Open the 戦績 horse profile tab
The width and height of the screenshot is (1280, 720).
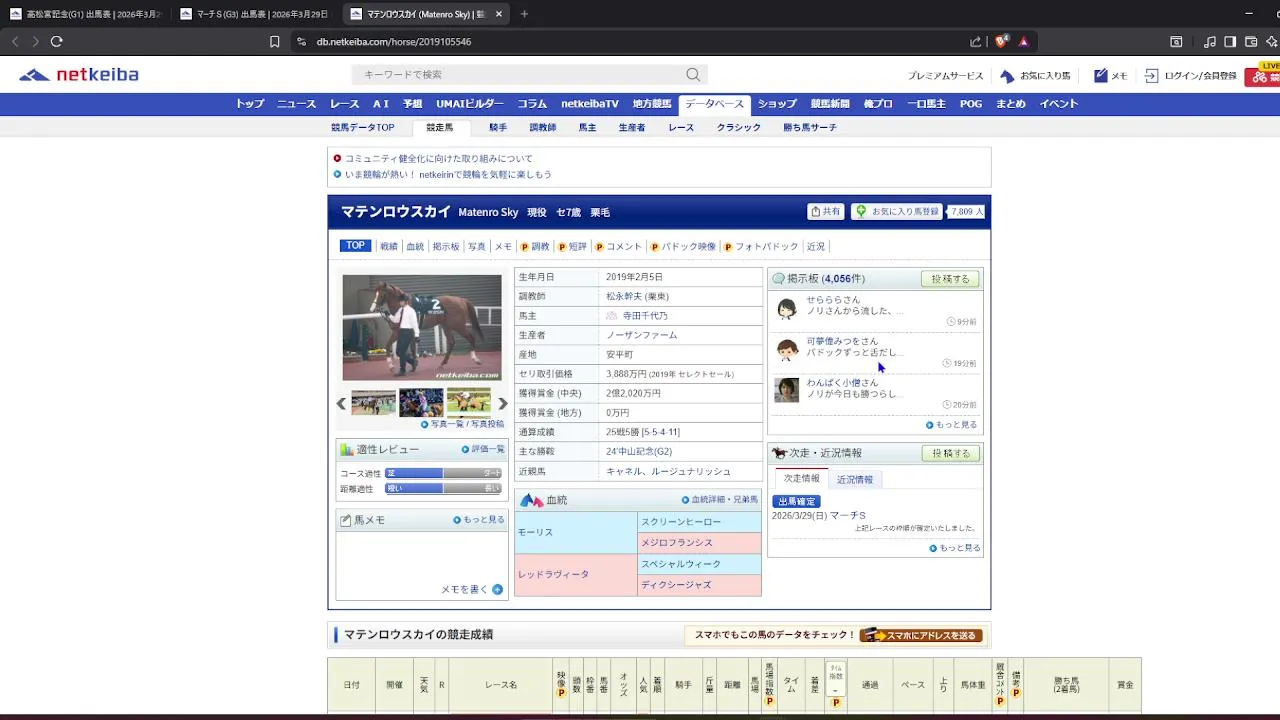point(389,247)
